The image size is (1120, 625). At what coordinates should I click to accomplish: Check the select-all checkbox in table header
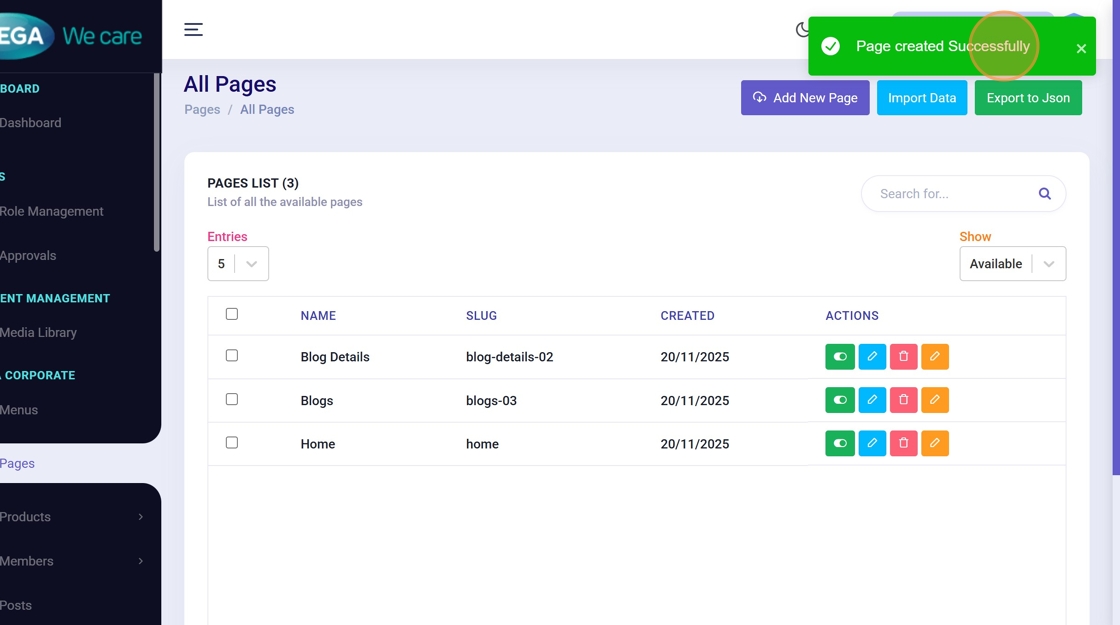coord(232,314)
